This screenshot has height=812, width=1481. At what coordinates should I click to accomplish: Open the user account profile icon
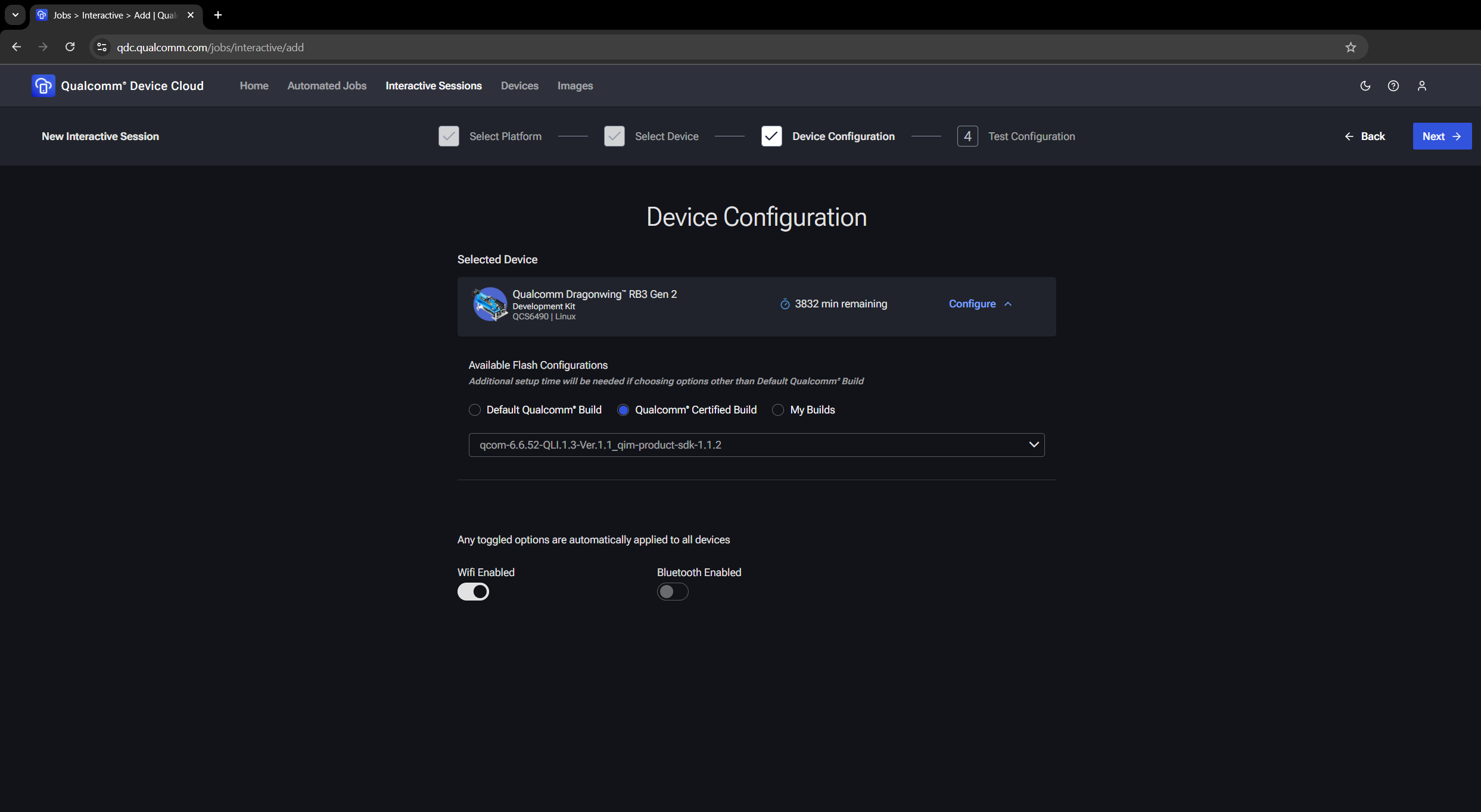point(1422,86)
